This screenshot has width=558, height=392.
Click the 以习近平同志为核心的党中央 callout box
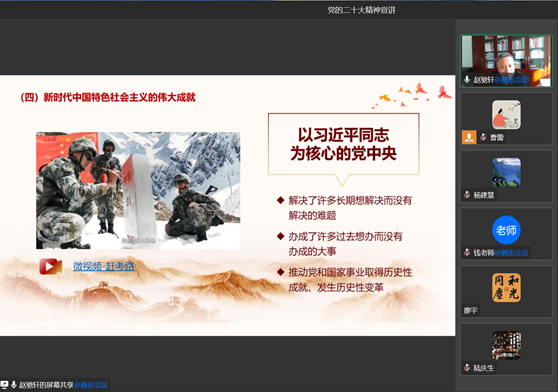click(x=343, y=144)
